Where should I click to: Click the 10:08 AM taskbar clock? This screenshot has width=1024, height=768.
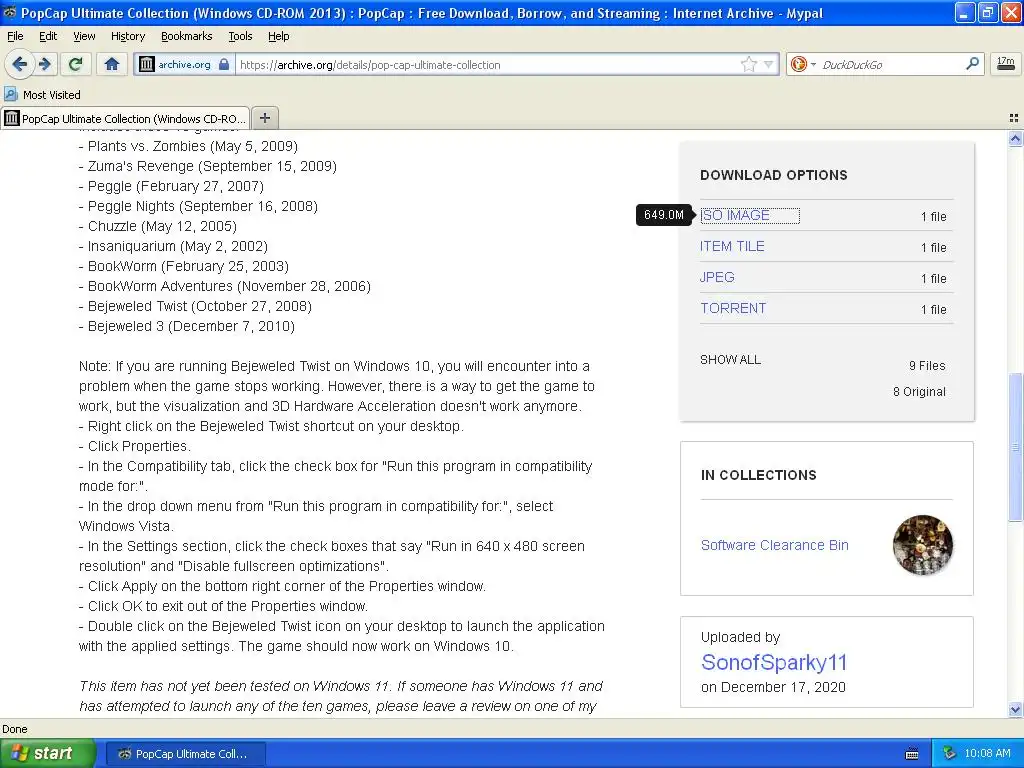pos(987,754)
